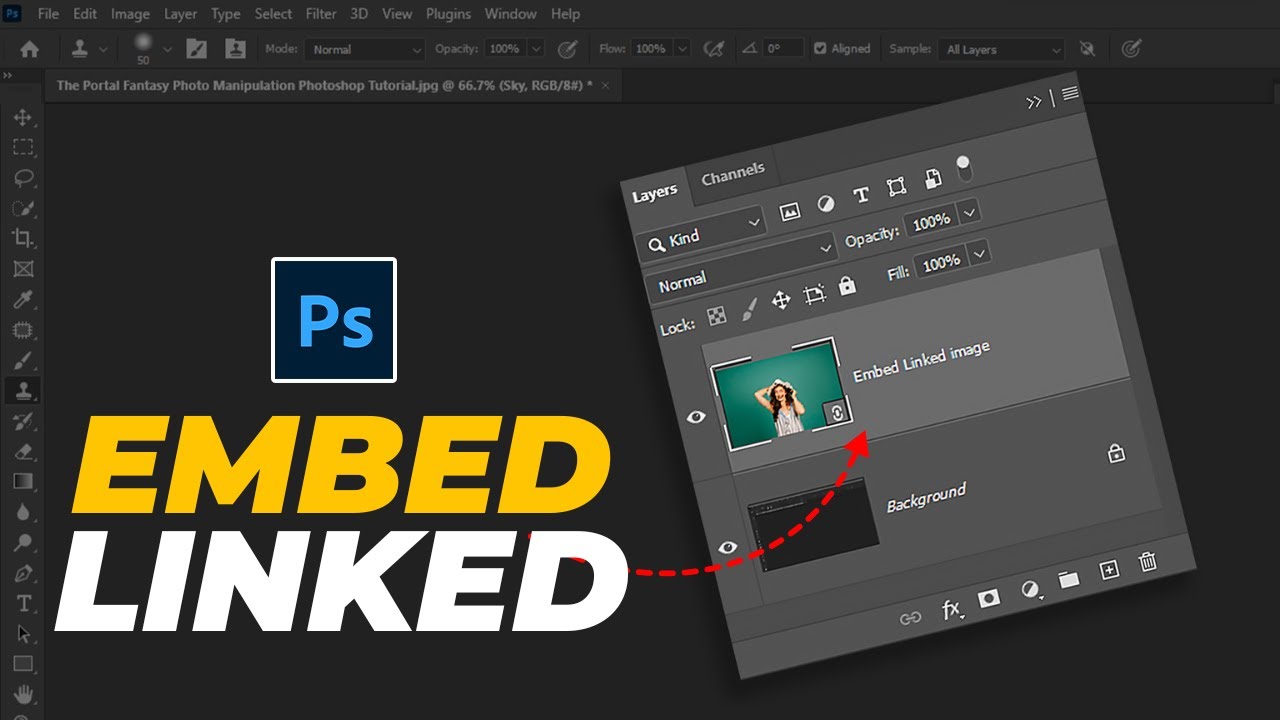Screen dimensions: 1280x720
Task: Open the Layers panel menu
Action: [x=1070, y=94]
